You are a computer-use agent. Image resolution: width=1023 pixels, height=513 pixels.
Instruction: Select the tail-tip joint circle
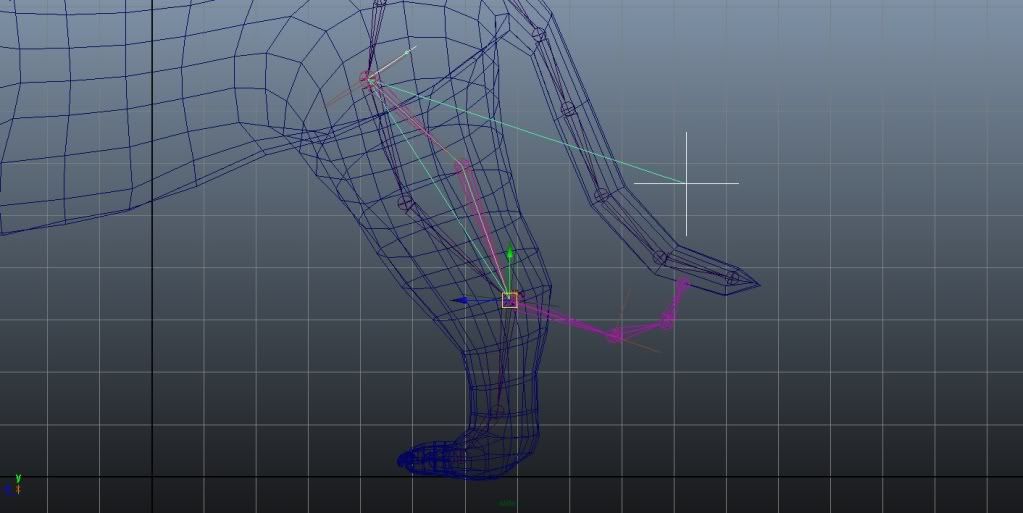(733, 279)
